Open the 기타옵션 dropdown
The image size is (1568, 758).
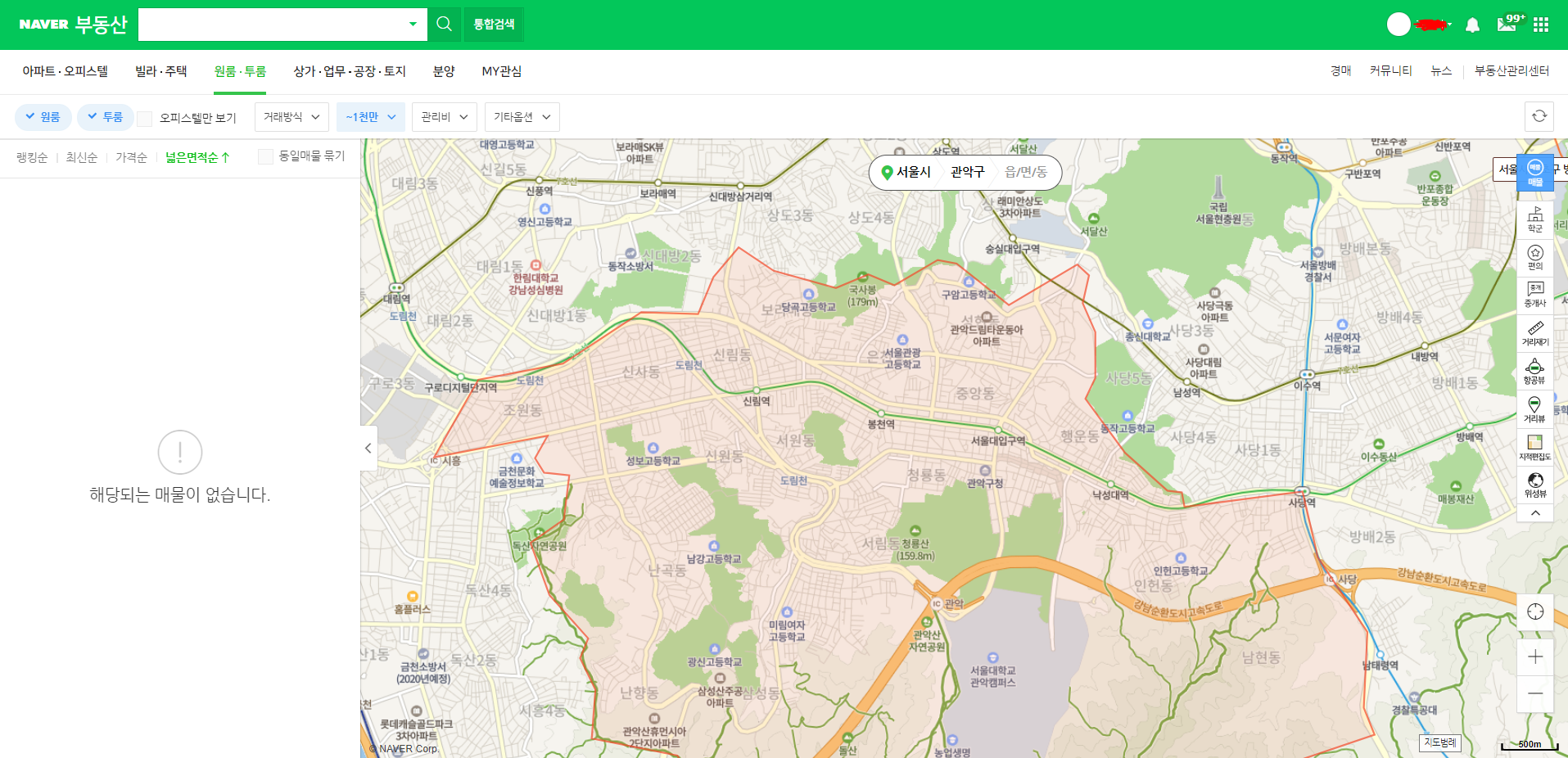pyautogui.click(x=522, y=117)
